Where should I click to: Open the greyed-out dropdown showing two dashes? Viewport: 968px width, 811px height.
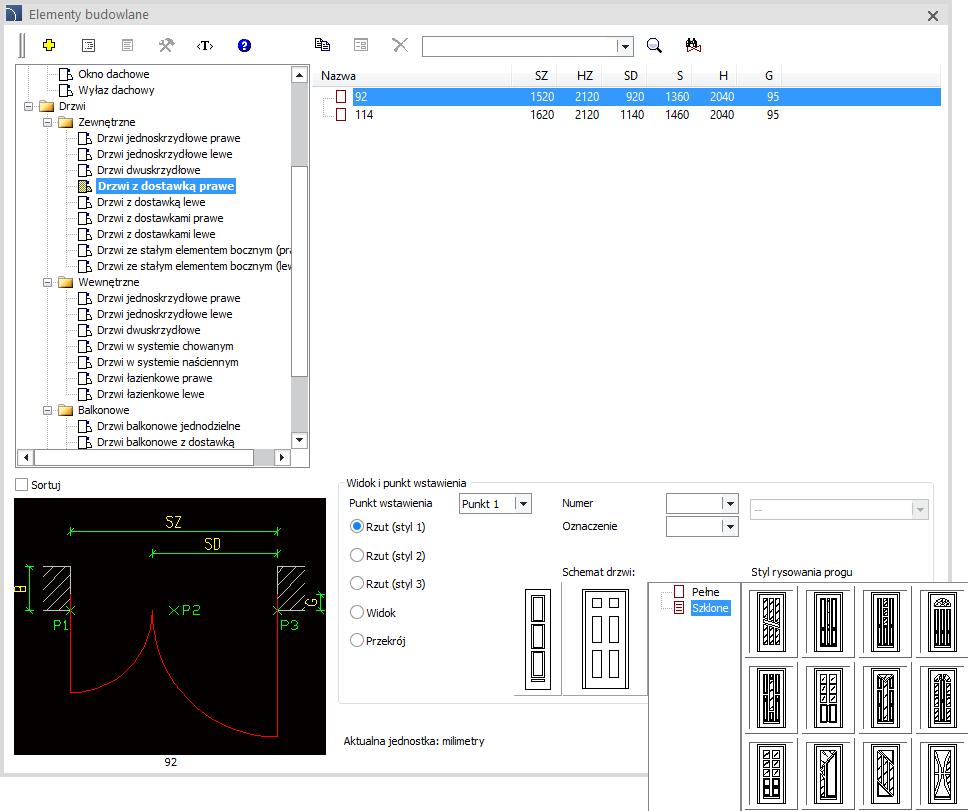[920, 510]
